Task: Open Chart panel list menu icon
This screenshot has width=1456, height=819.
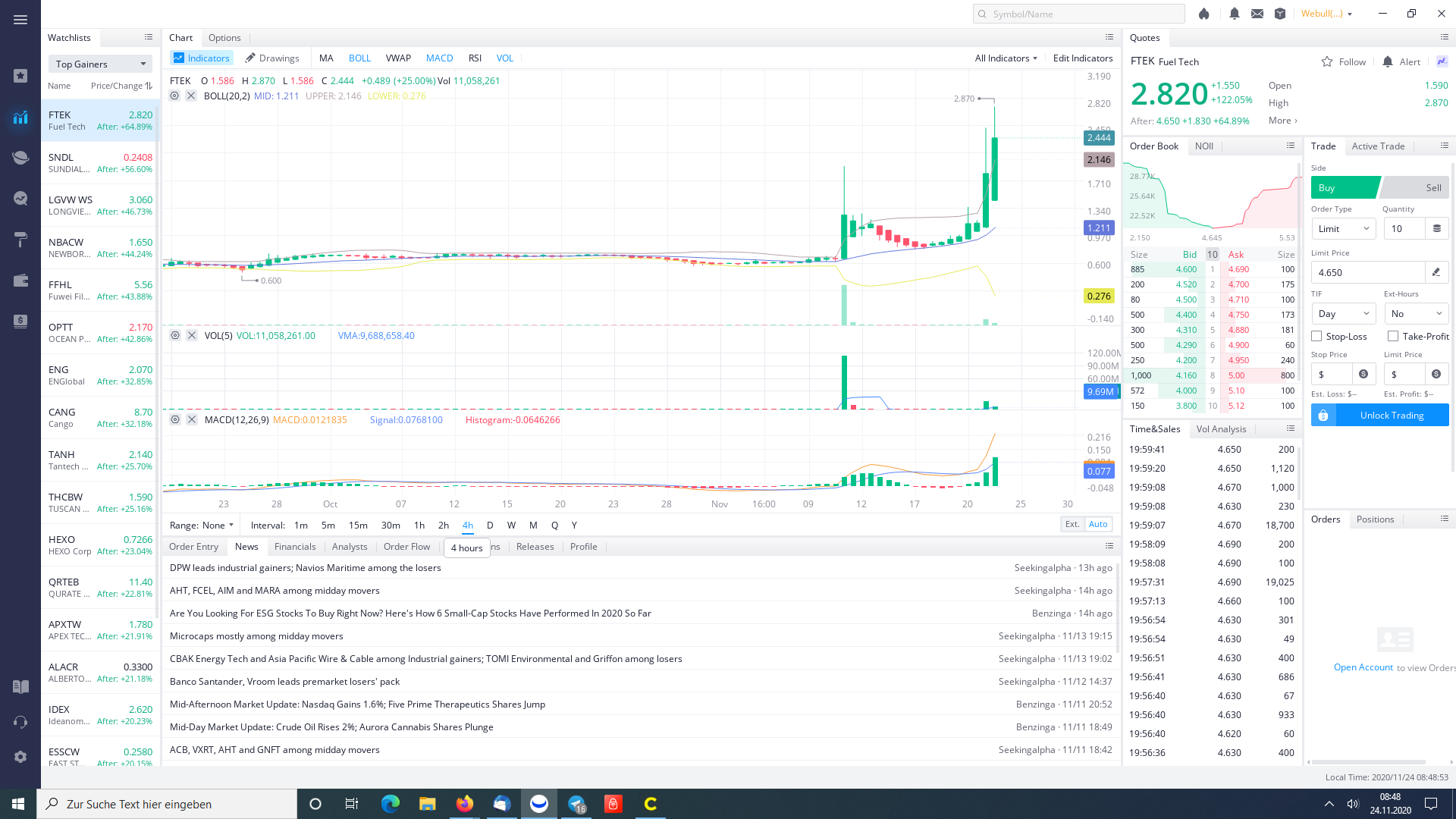Action: [x=1109, y=37]
